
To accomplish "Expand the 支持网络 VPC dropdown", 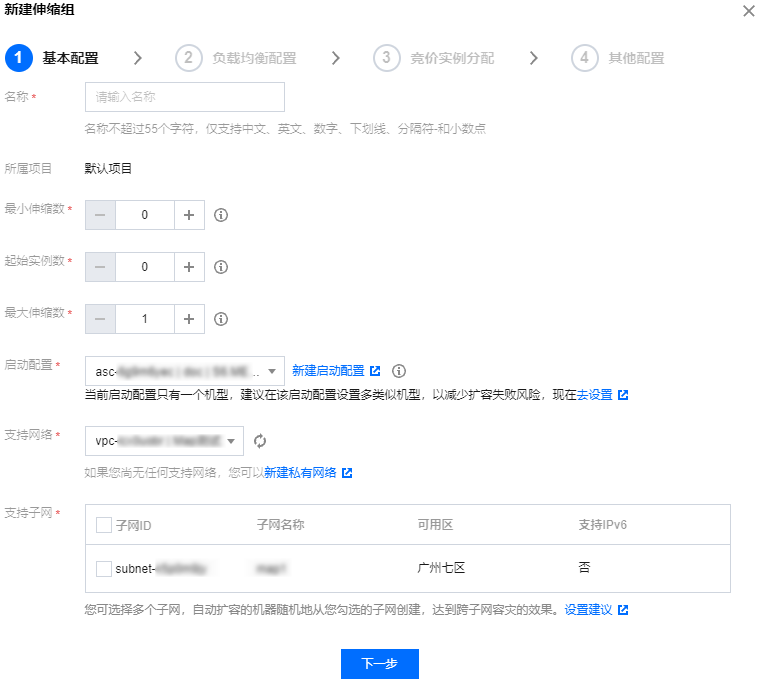I will [164, 440].
